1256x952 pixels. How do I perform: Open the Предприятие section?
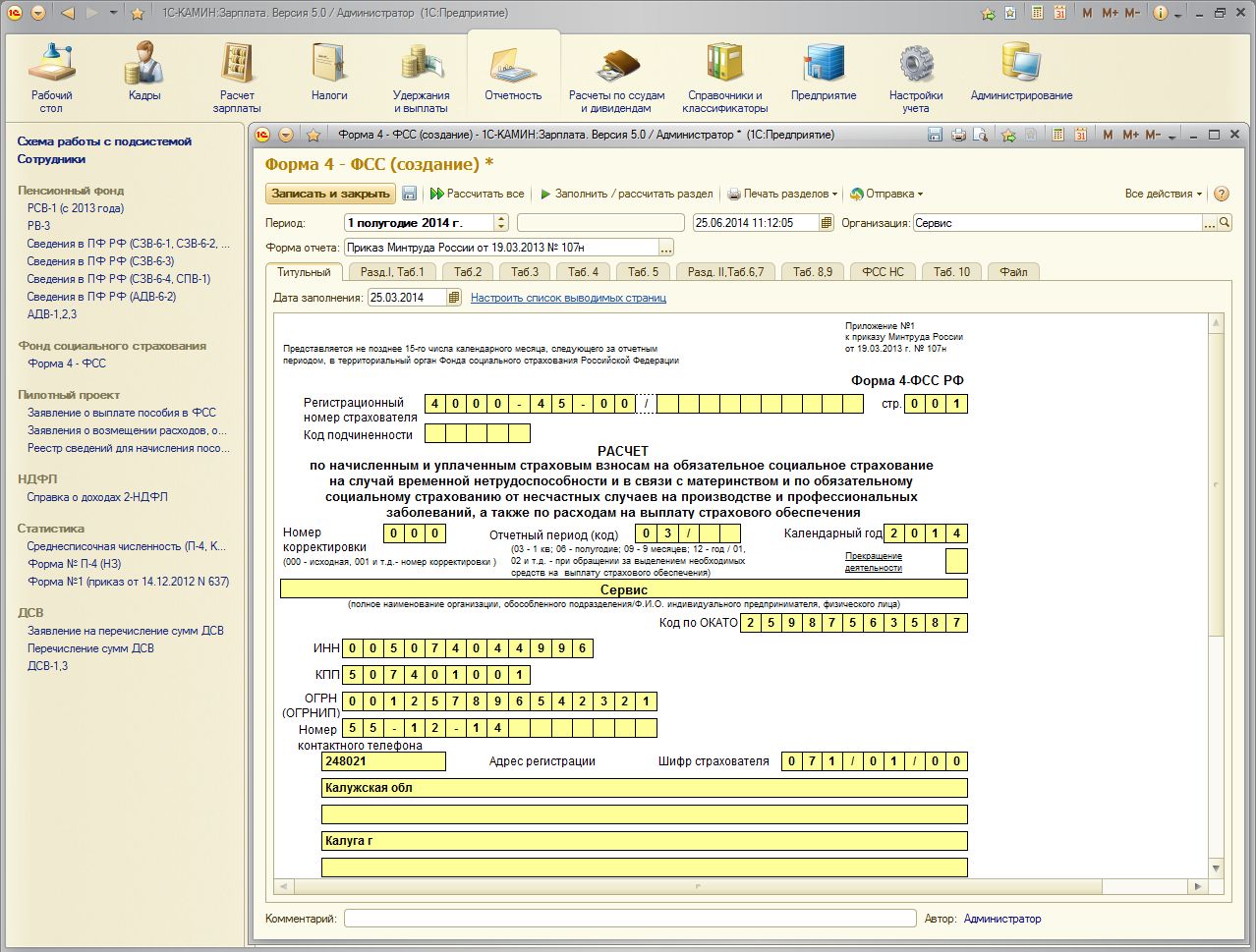coord(824,71)
